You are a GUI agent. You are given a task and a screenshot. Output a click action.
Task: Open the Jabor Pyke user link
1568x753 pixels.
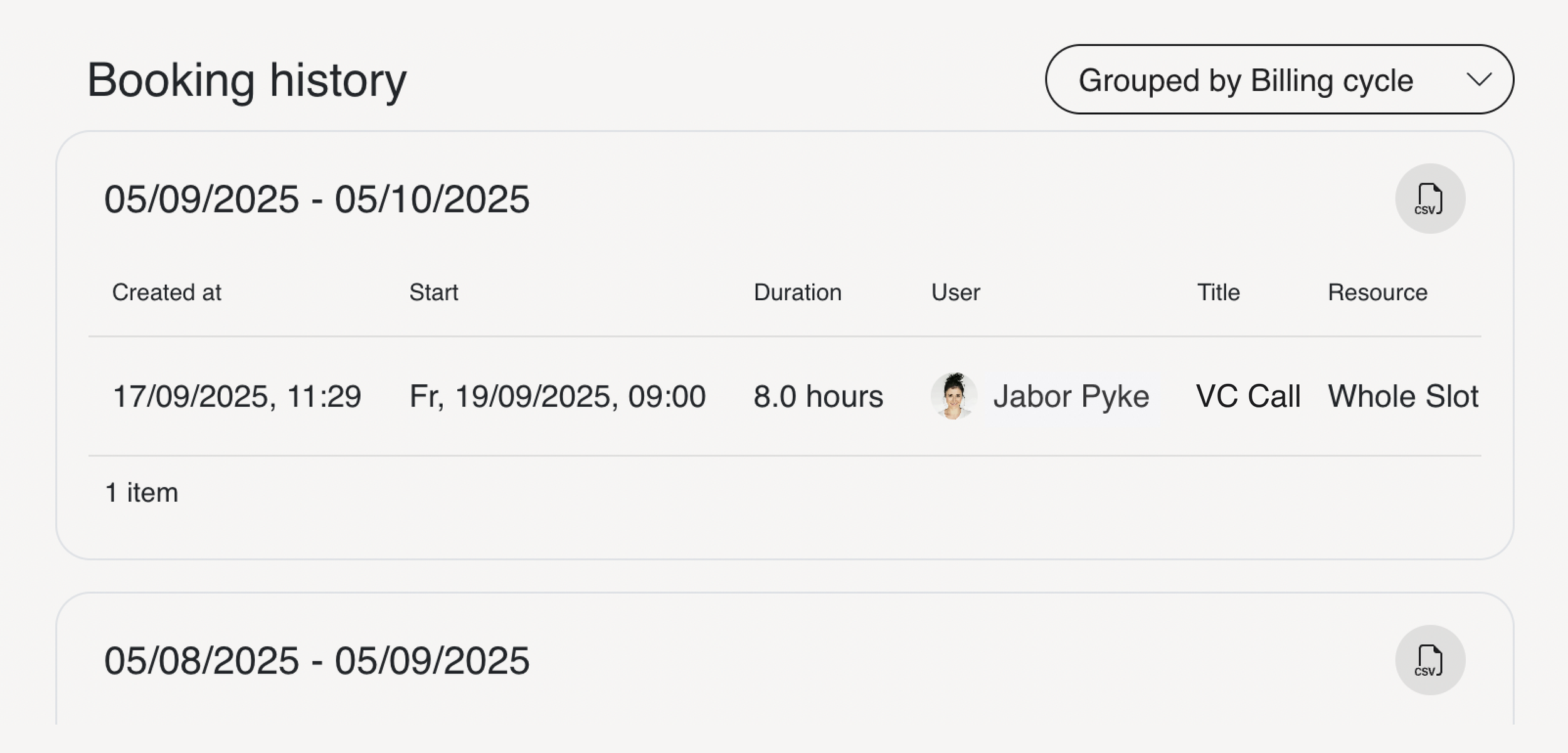point(1071,396)
